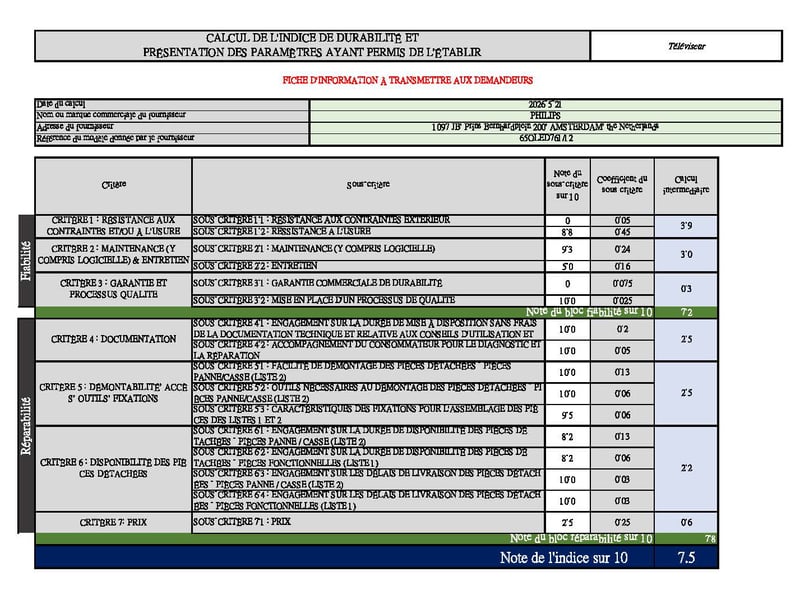This screenshot has height=600, width=800.
Task: Click the 'Téléviseur' product type cell
Action: (686, 46)
